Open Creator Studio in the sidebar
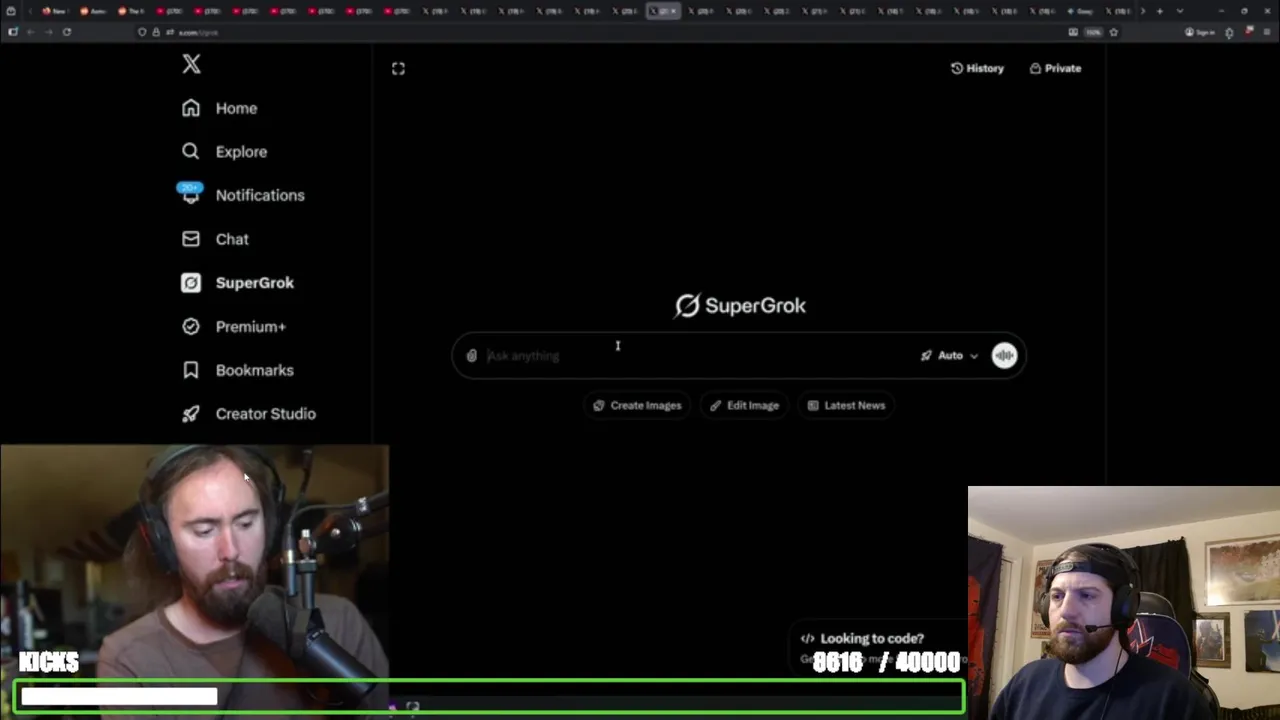 coord(248,414)
